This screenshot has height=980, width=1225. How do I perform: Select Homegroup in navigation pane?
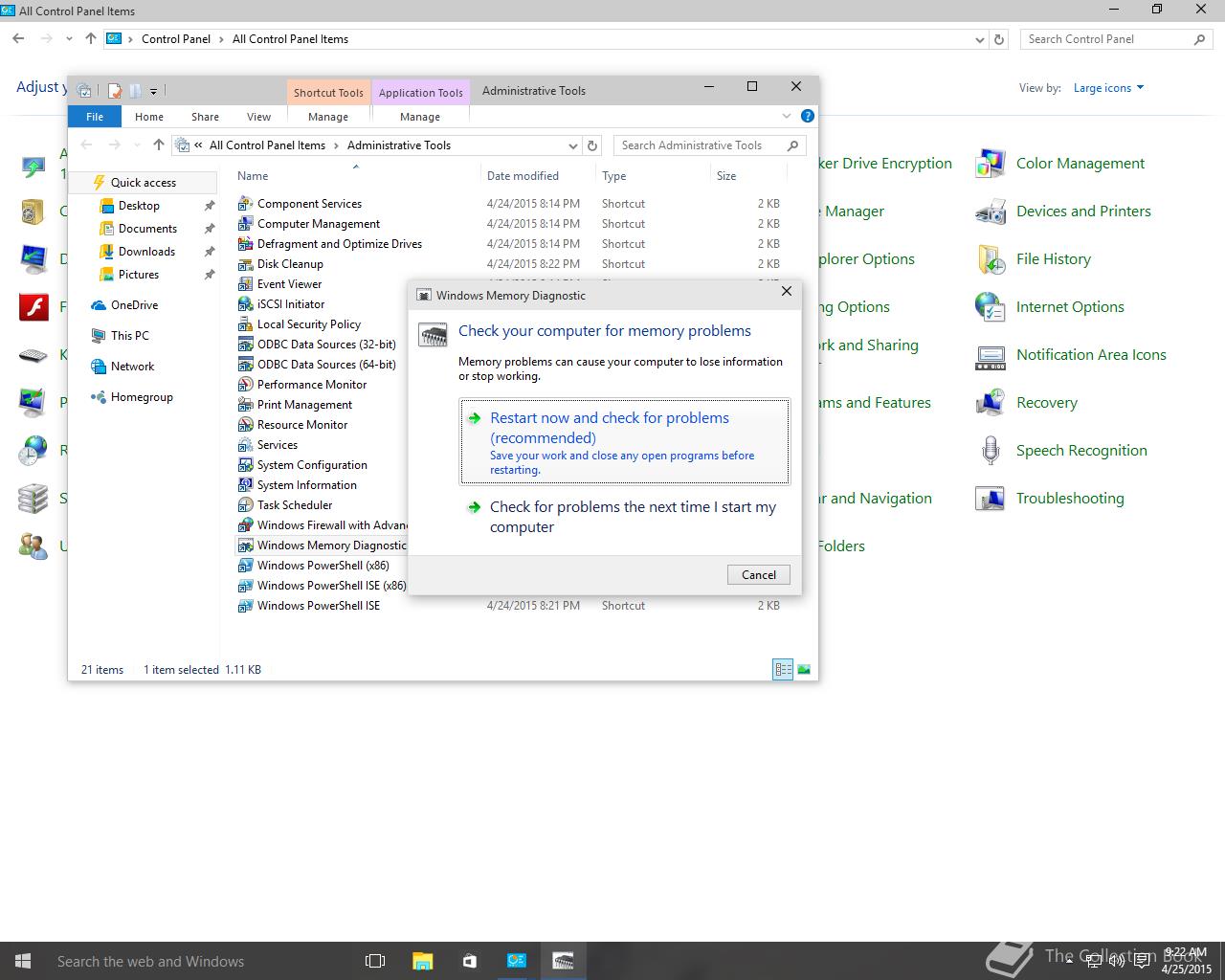point(142,397)
